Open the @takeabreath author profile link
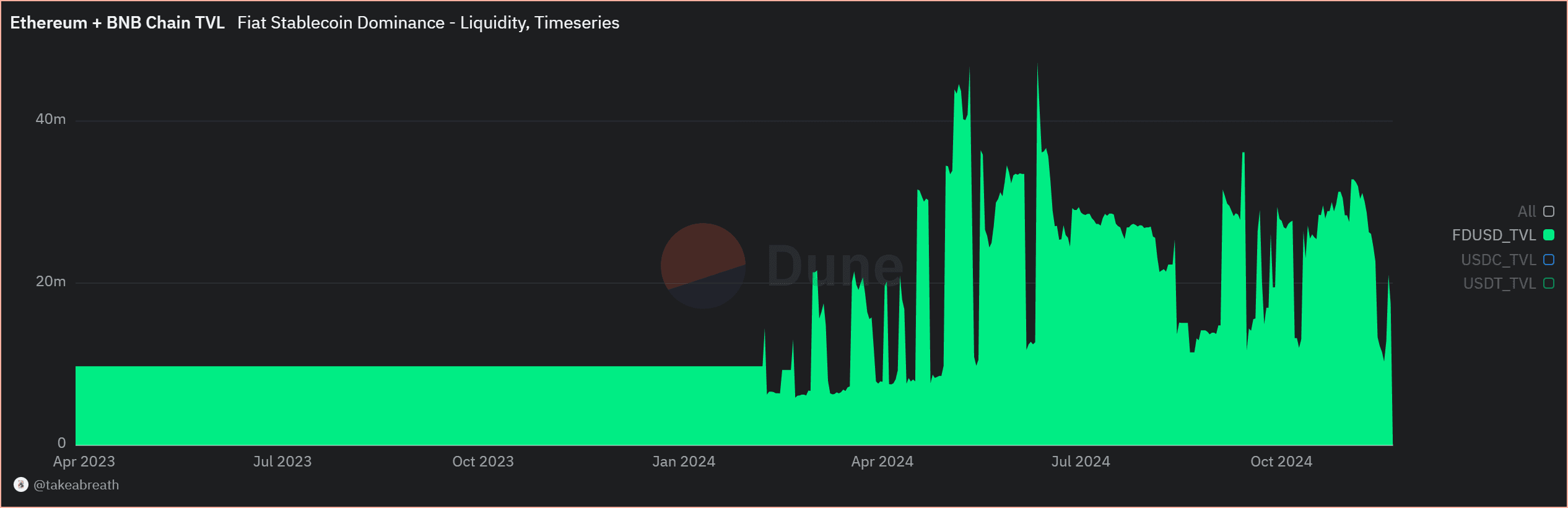 tap(76, 484)
